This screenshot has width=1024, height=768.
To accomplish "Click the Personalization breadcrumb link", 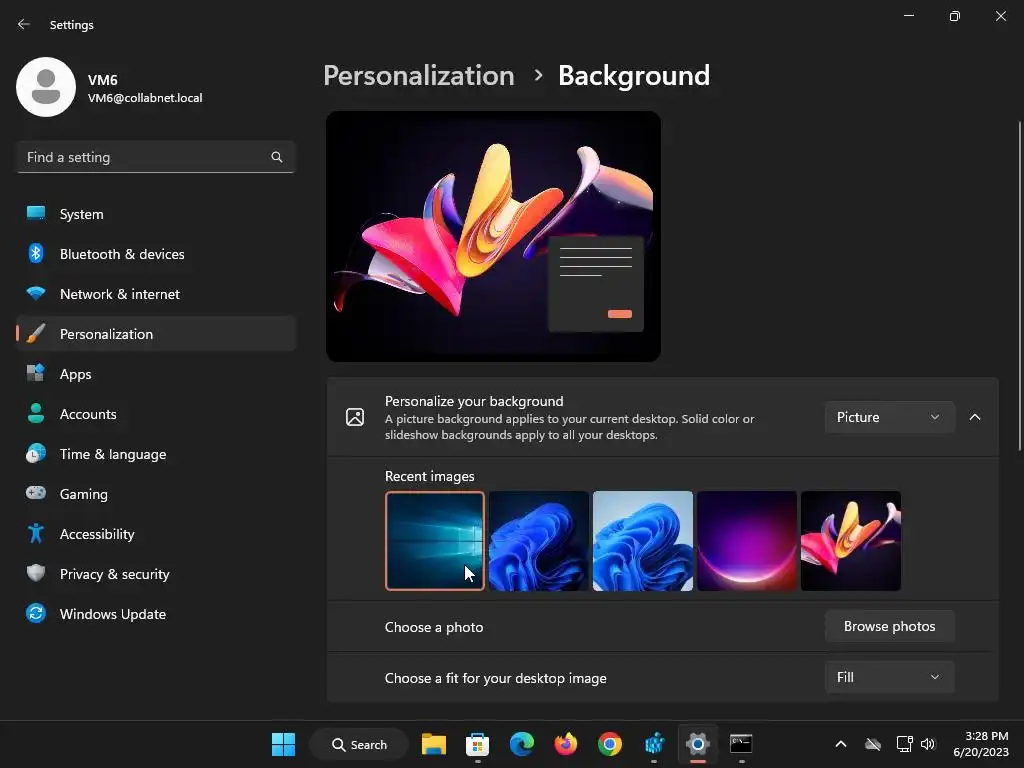I will click(419, 76).
